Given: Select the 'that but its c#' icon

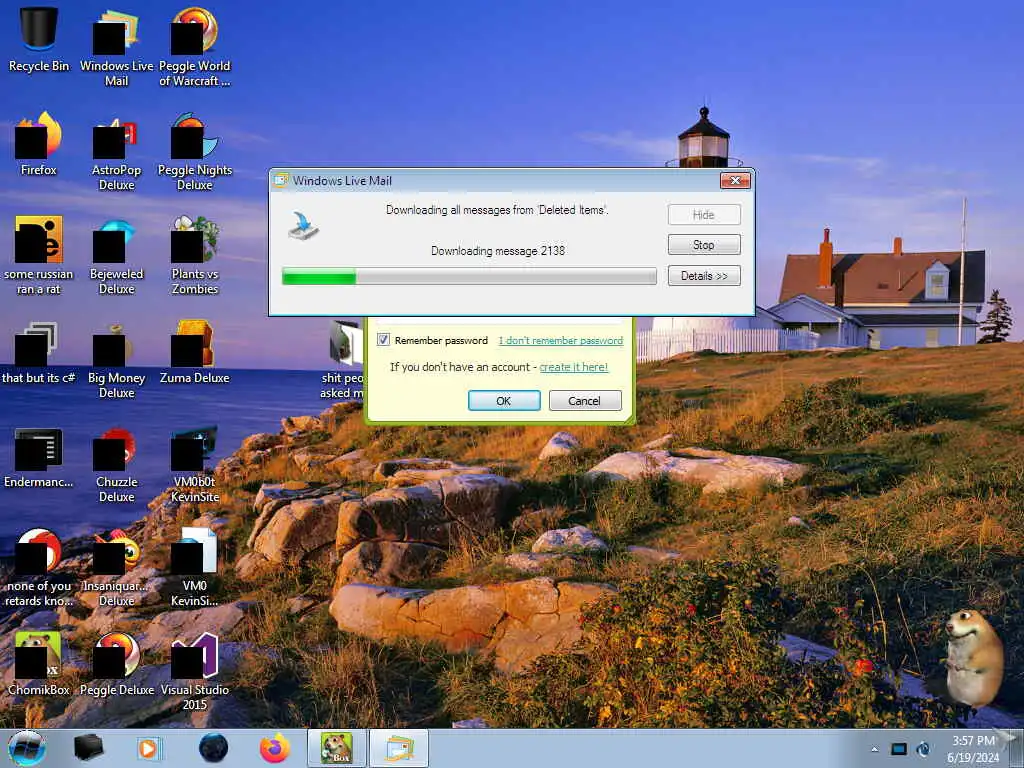Looking at the screenshot, I should pyautogui.click(x=39, y=351).
